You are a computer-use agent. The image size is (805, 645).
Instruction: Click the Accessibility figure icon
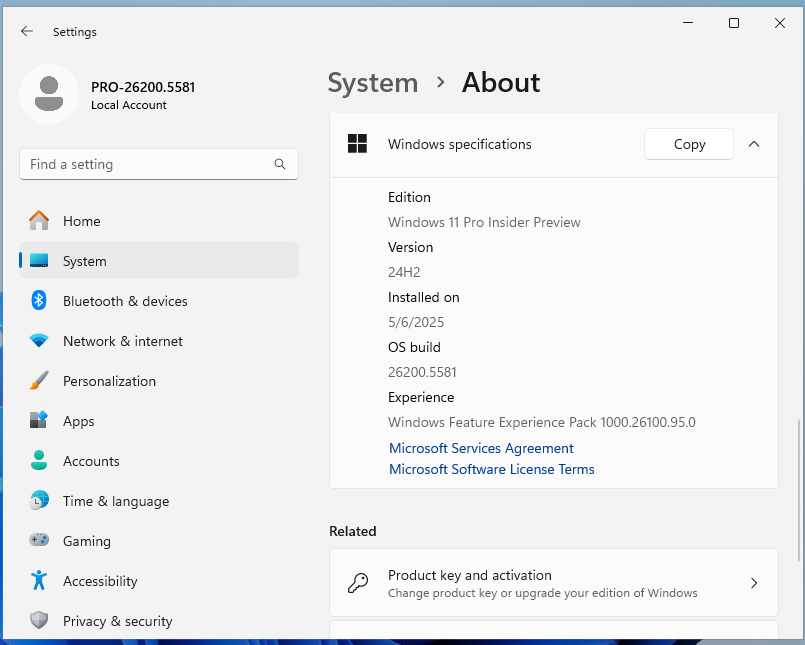(x=39, y=580)
